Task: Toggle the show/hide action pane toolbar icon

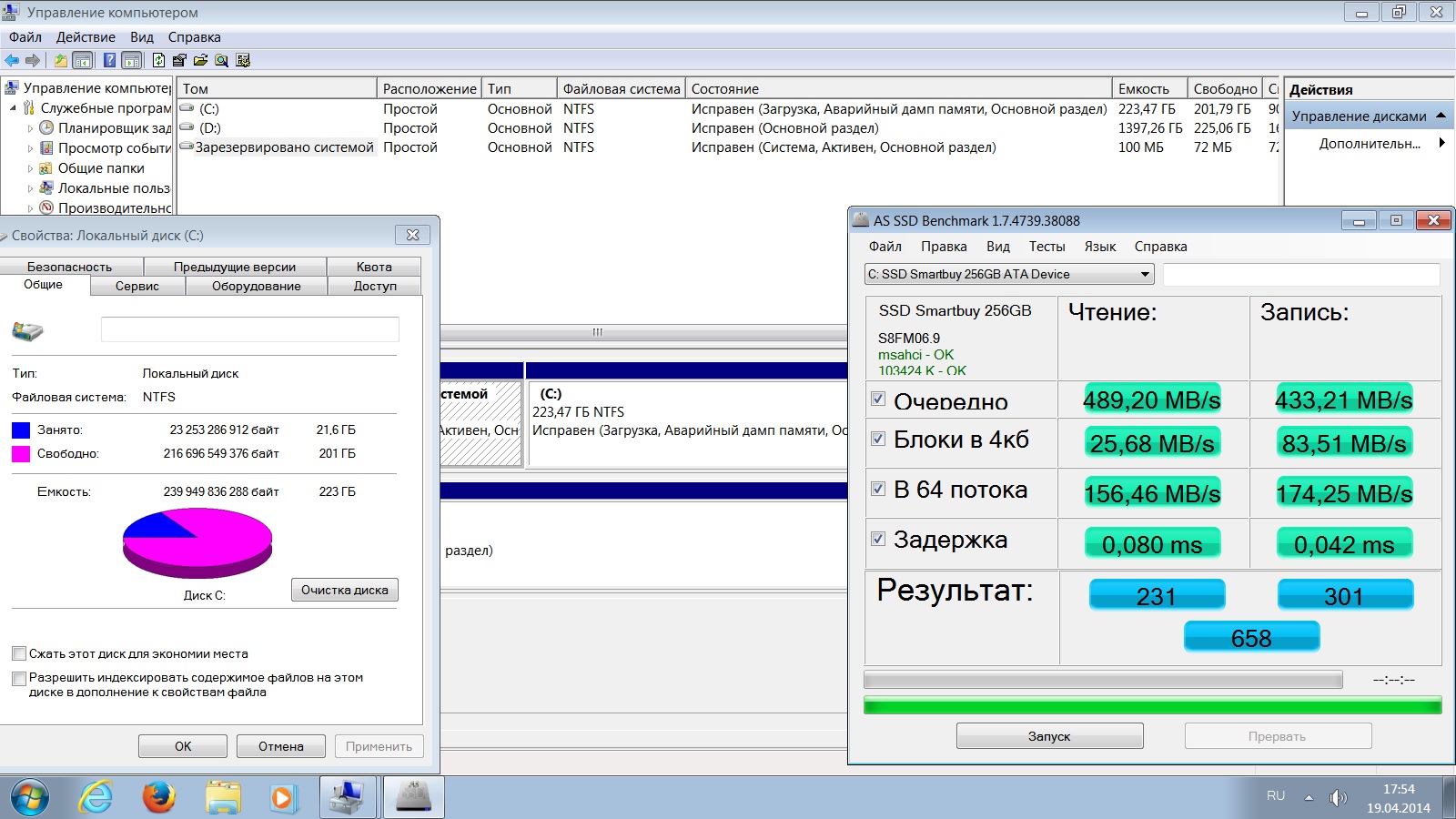Action: point(132,60)
